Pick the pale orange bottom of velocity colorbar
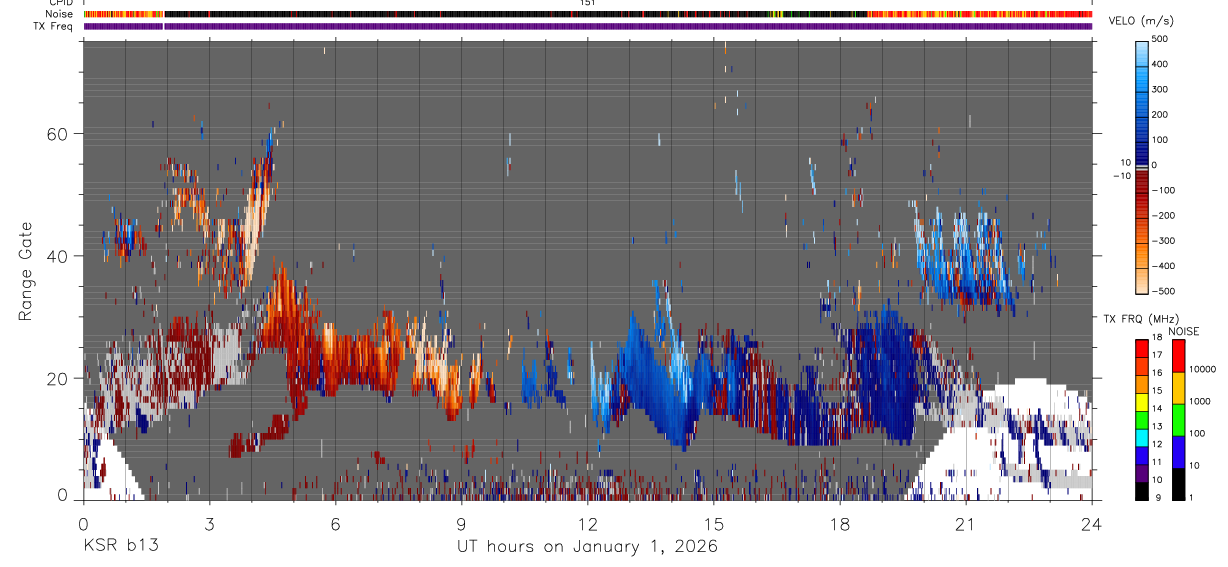This screenshot has height=567, width=1228. click(1142, 282)
